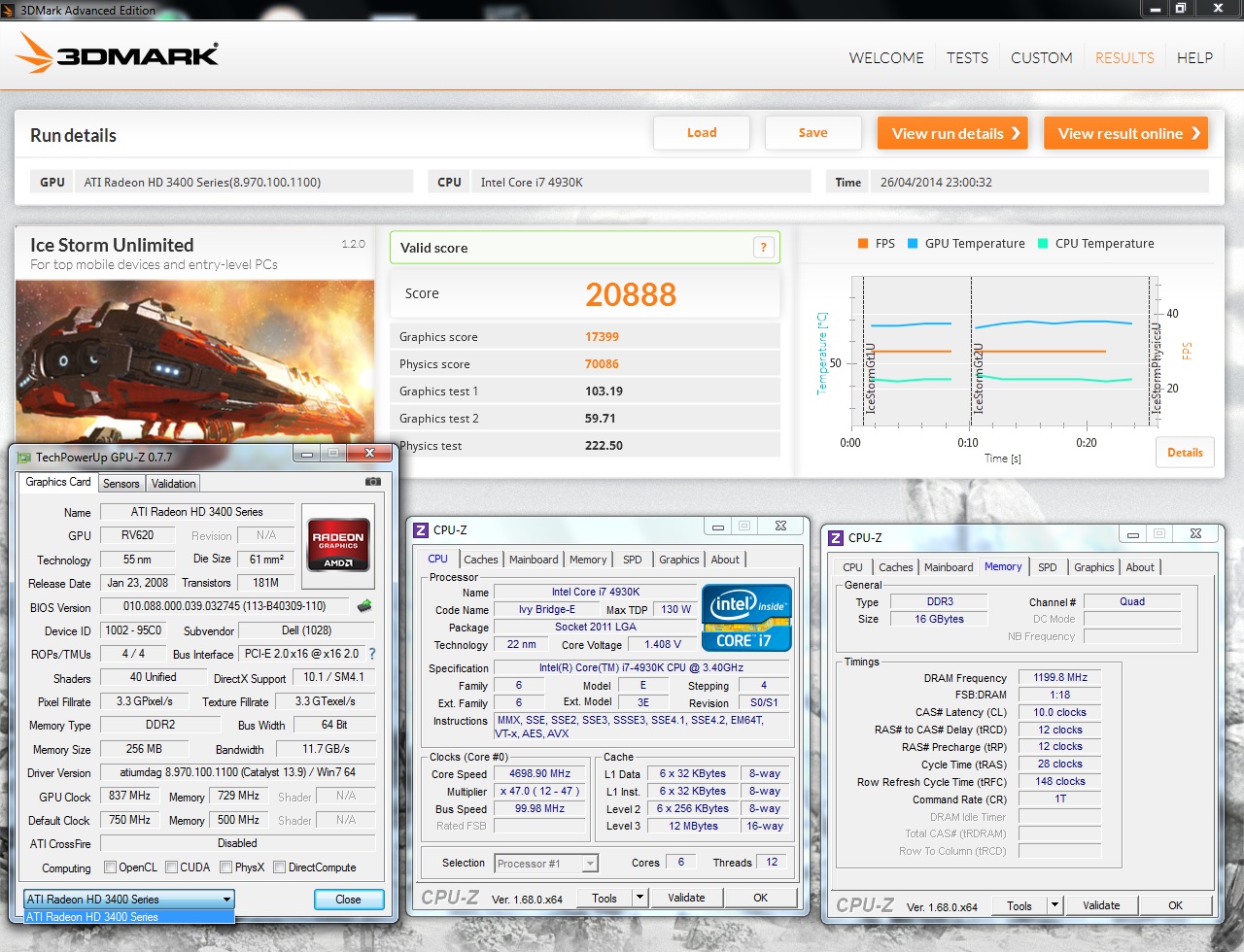Open the WELCOME tab in 3DMark
This screenshot has width=1244, height=952.
[x=886, y=57]
